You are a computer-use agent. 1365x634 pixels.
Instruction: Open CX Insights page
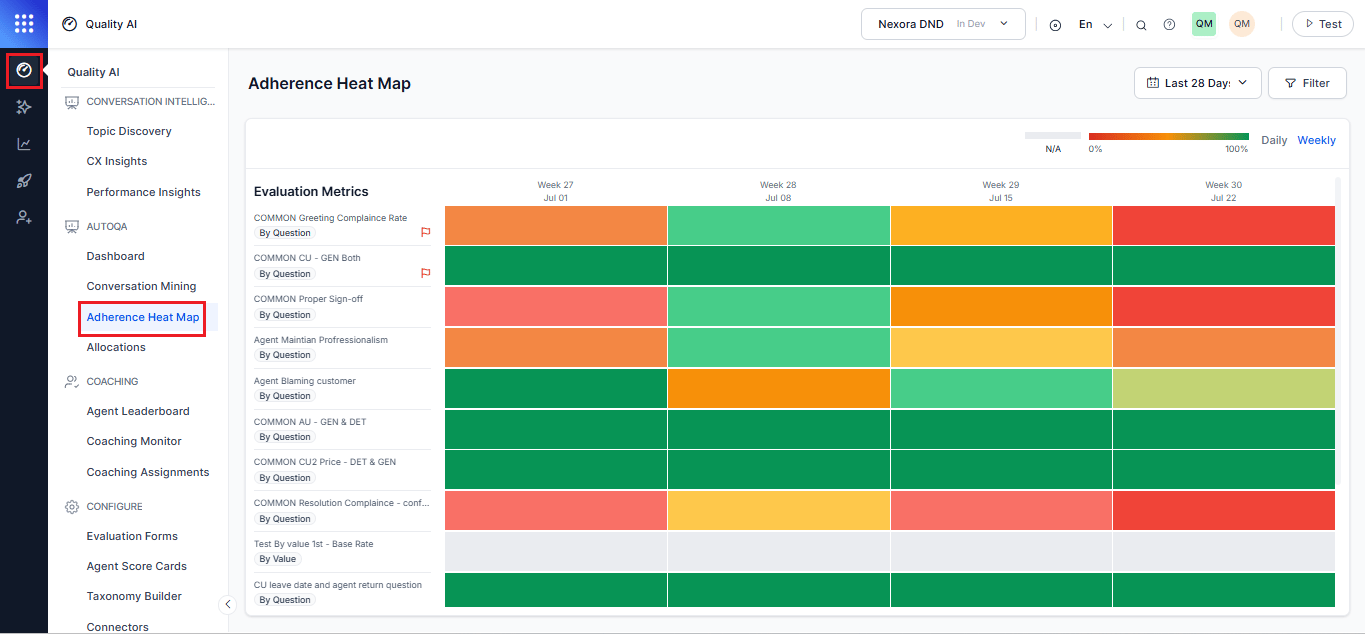pyautogui.click(x=117, y=161)
